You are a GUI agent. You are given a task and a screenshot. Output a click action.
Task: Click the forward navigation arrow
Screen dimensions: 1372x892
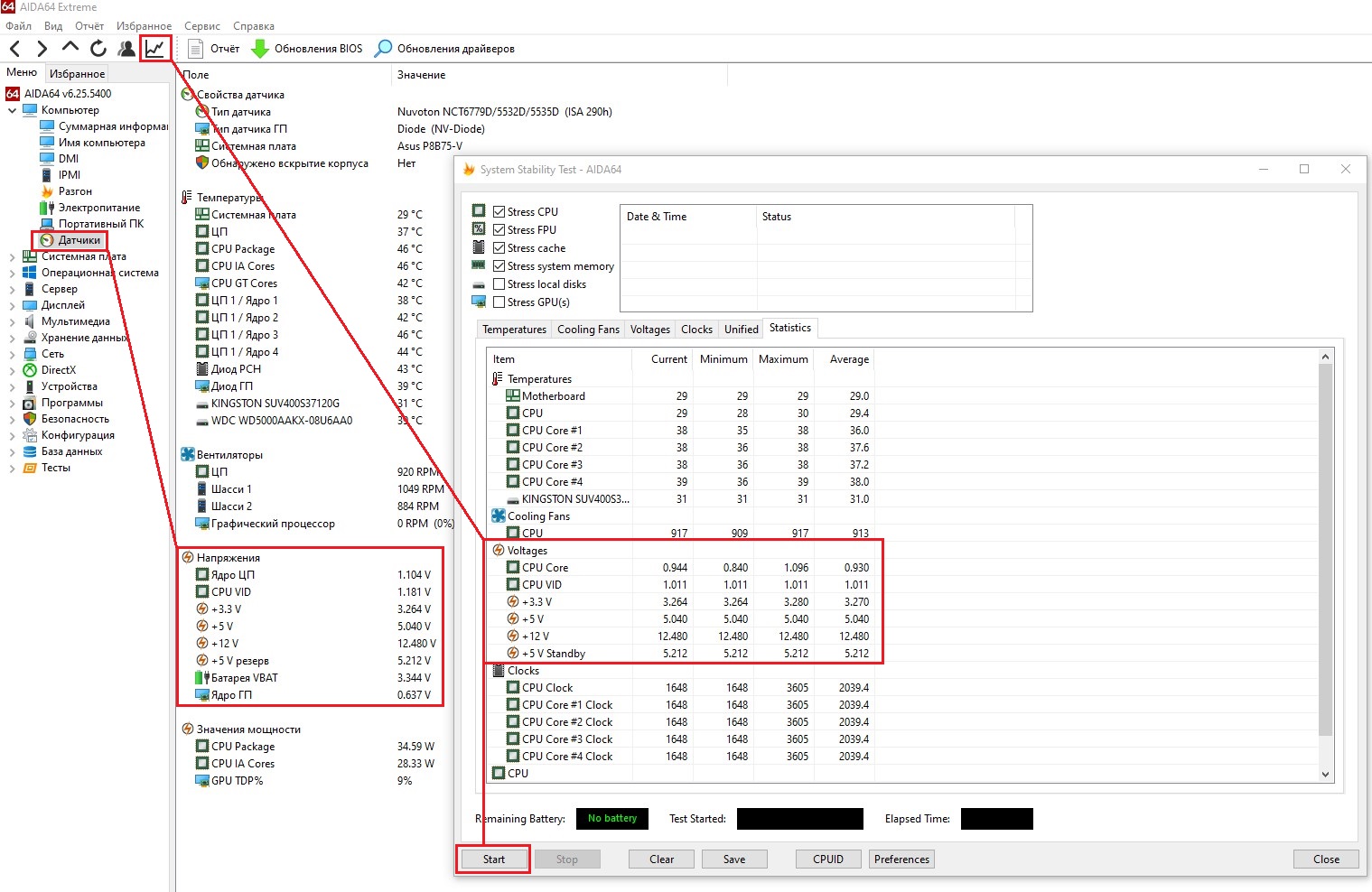[x=42, y=49]
